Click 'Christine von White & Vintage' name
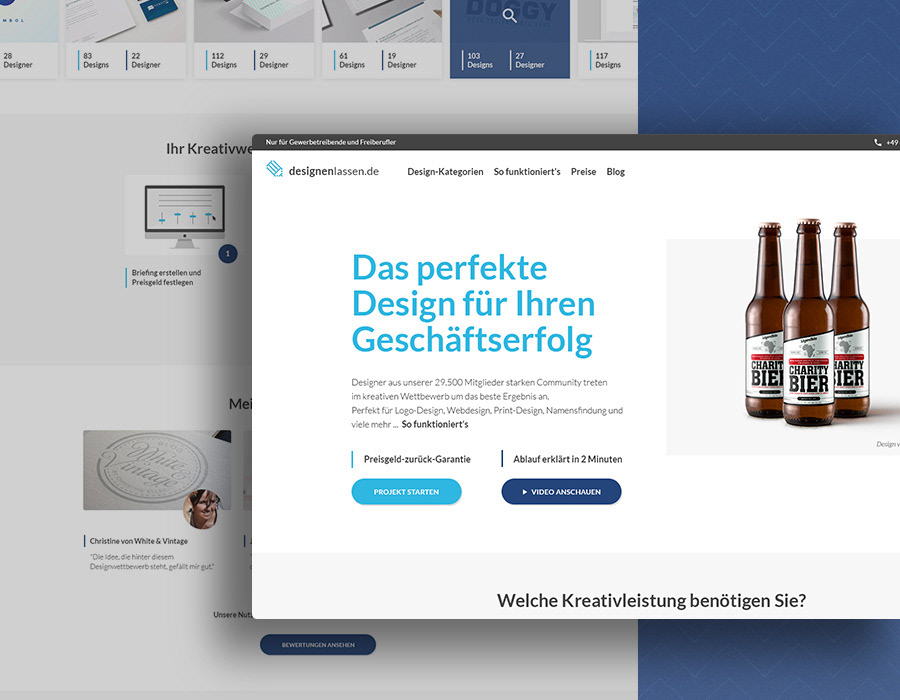900x700 pixels. pos(138,541)
